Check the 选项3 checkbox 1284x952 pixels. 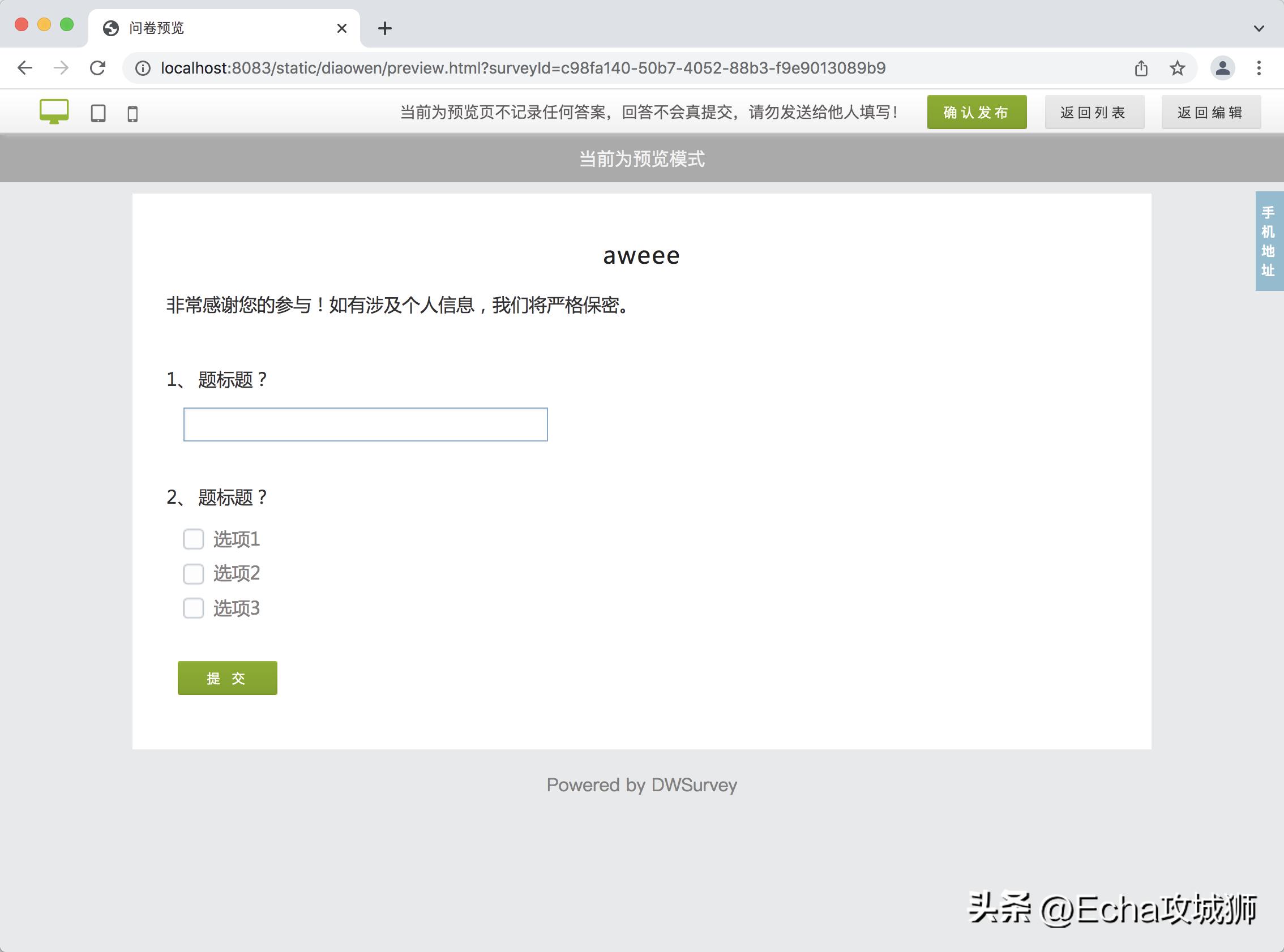(x=194, y=608)
